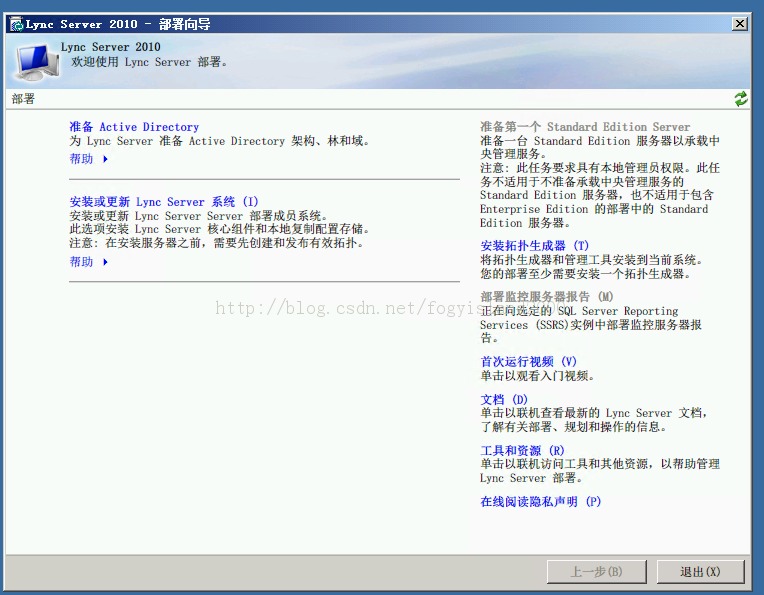The image size is (764, 595).
Task: Click text 单击以观看入门视频。
Action: click(x=537, y=376)
